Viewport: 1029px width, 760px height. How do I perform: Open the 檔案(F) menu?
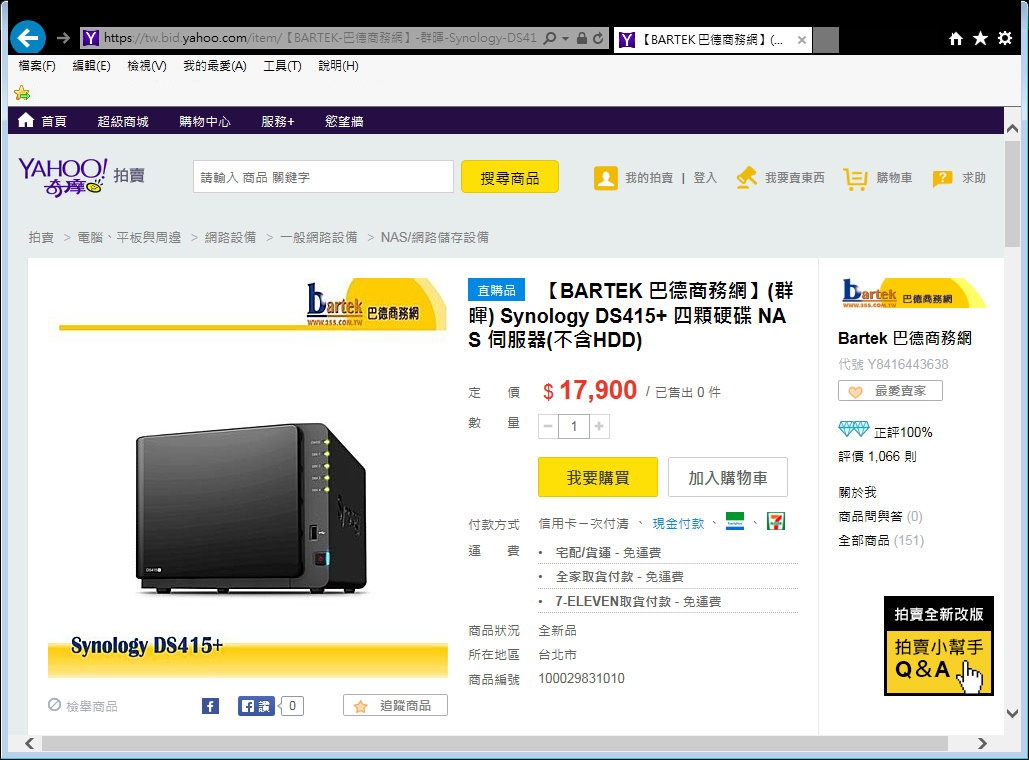[x=37, y=66]
